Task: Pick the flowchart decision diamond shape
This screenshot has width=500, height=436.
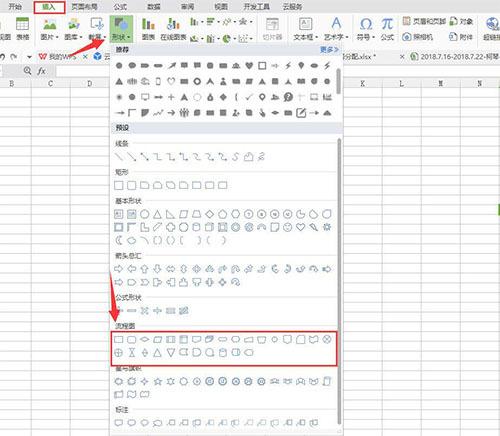Action: (144, 339)
